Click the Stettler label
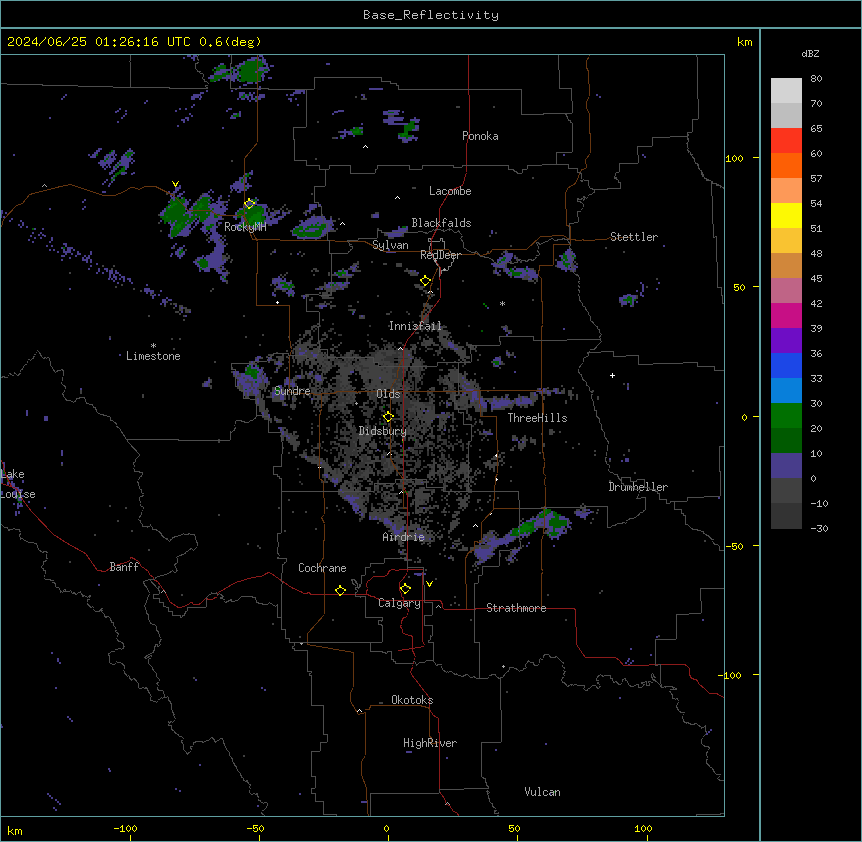Screen dimensions: 862x842 [x=634, y=237]
